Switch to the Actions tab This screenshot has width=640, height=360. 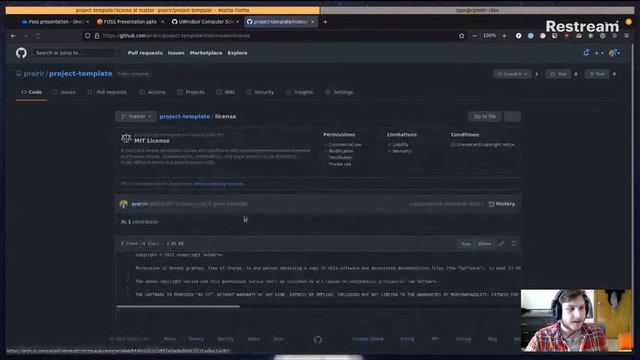point(153,92)
